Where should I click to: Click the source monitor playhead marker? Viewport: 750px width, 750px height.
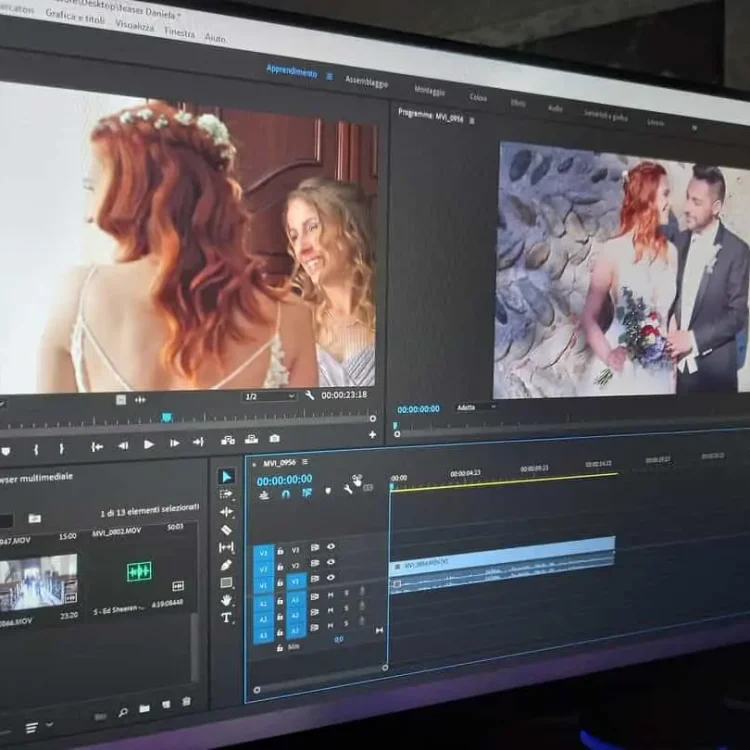(166, 418)
